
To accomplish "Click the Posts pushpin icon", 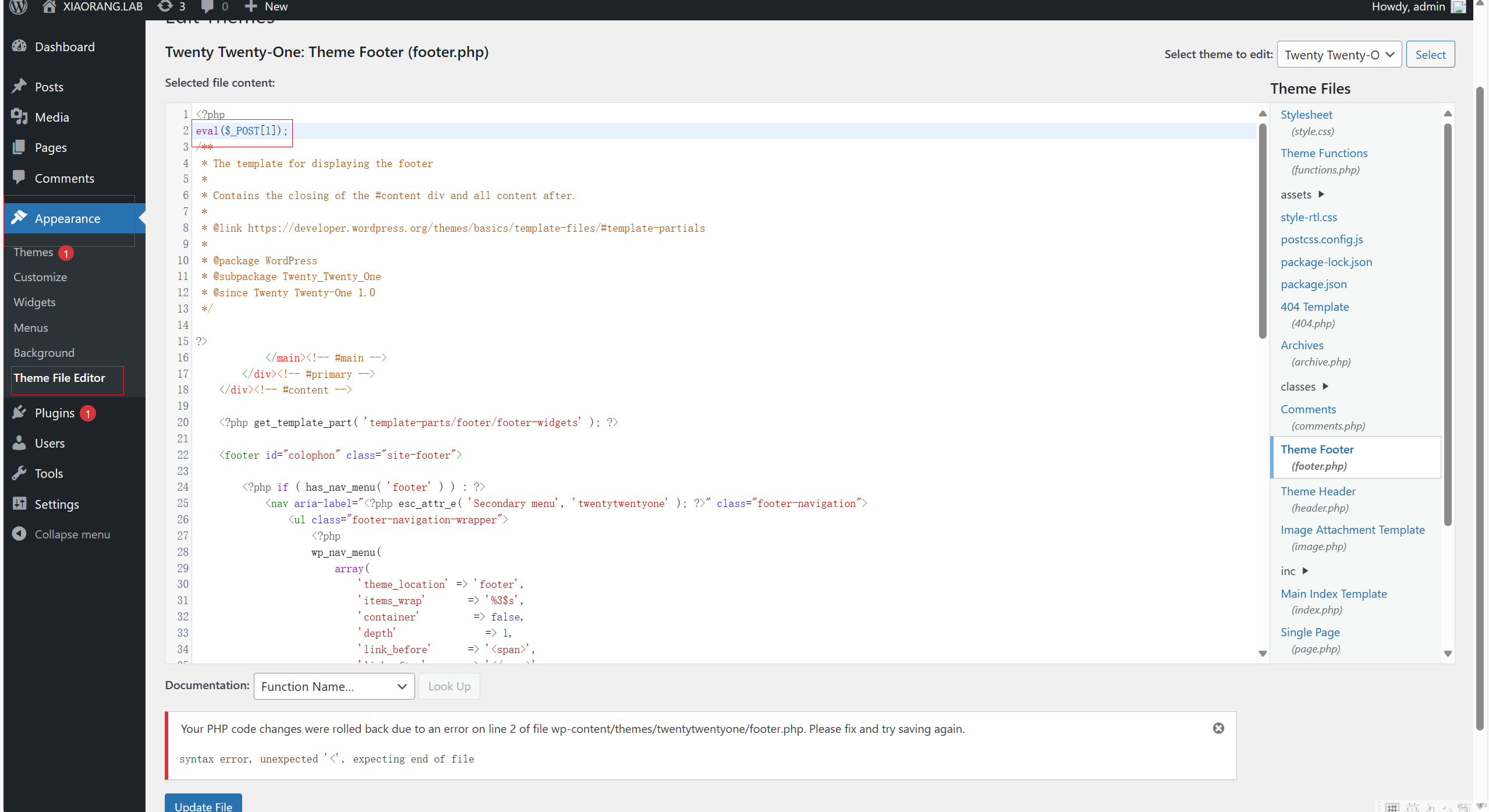I will [19, 87].
